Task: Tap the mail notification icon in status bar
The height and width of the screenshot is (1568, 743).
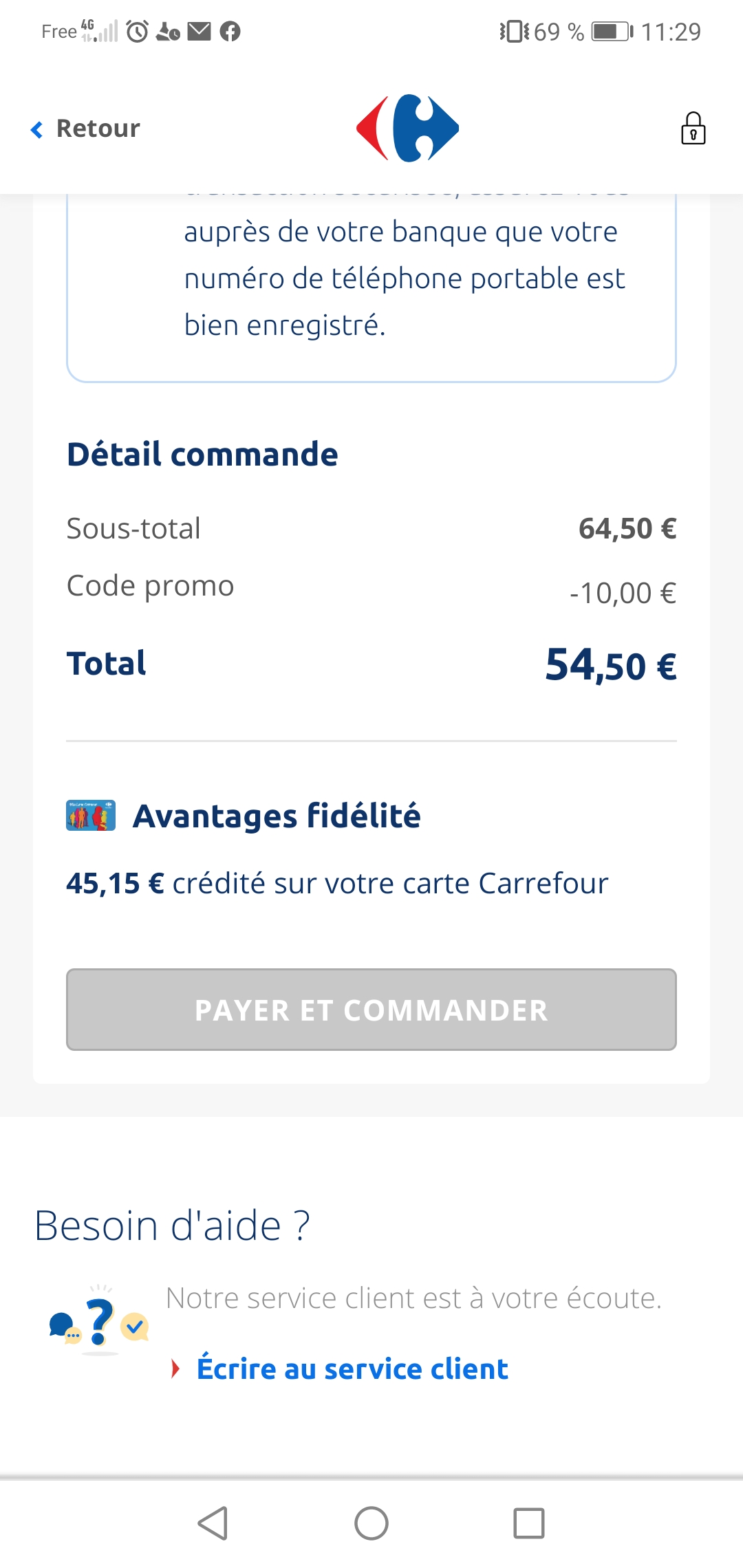Action: (200, 32)
